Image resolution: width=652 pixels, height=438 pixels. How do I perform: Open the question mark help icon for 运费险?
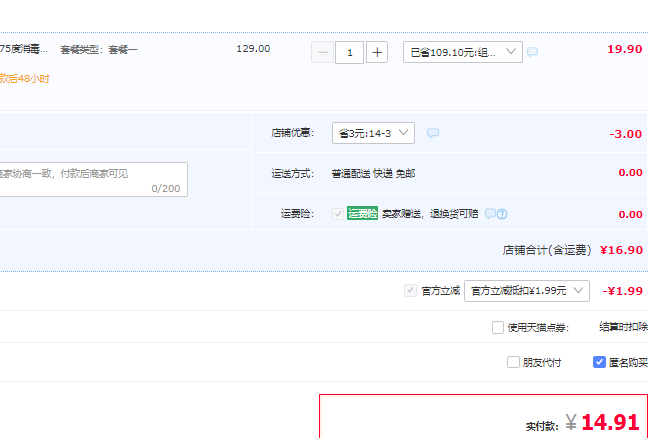coord(502,214)
